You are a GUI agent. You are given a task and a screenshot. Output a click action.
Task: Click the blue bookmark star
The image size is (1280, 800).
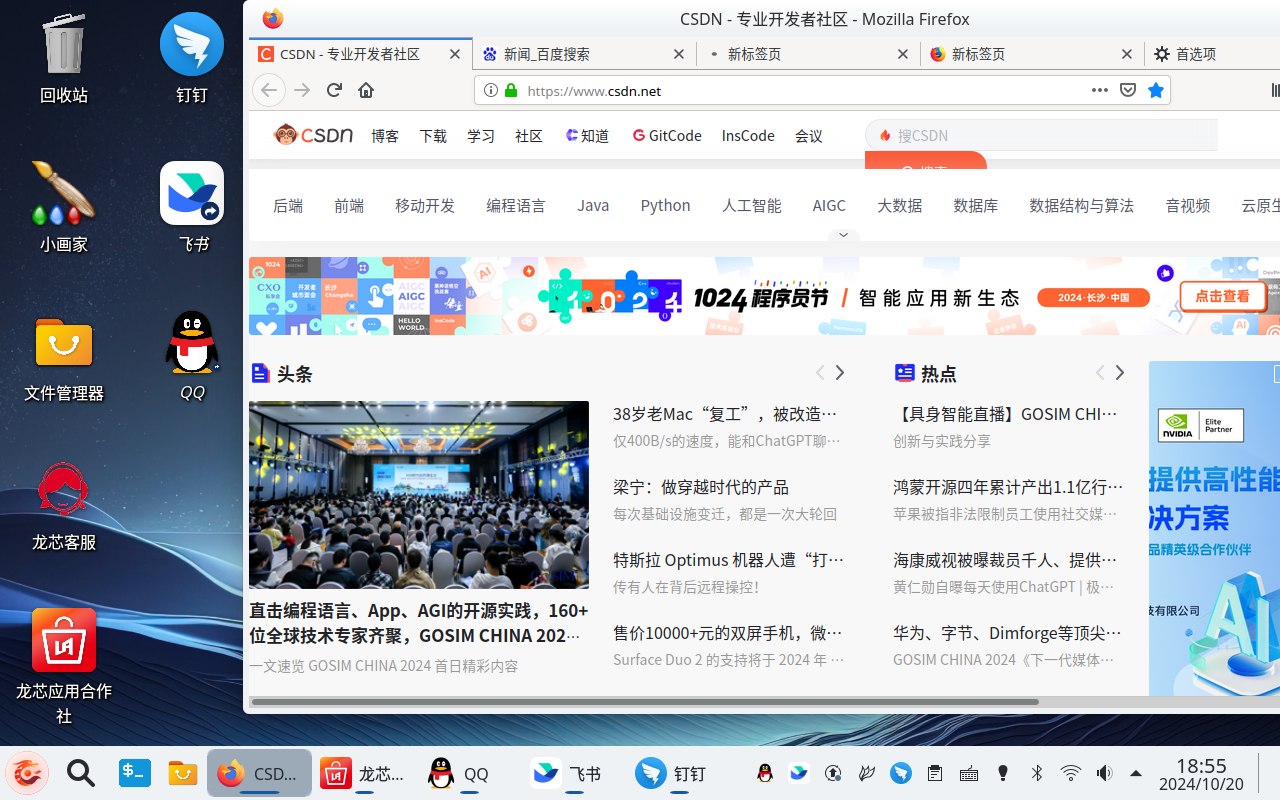[x=1156, y=90]
